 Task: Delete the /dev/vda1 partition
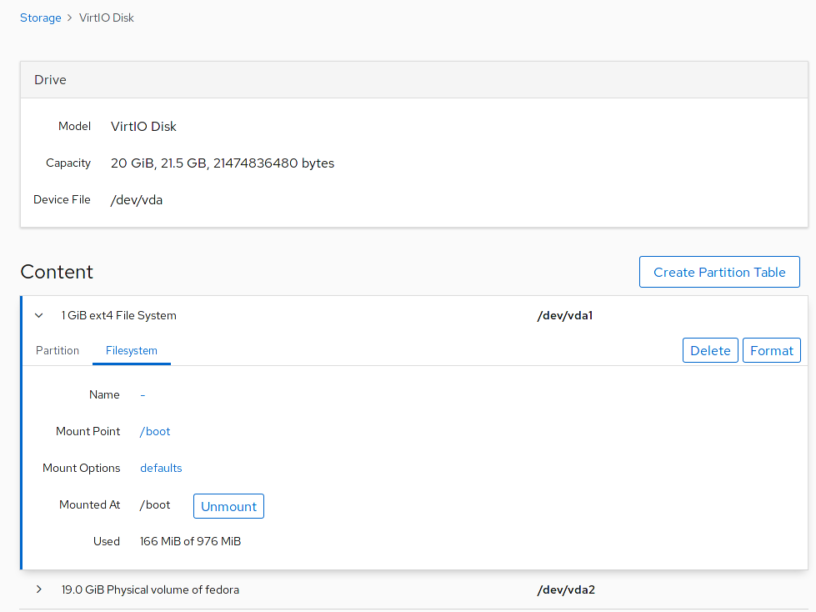710,350
